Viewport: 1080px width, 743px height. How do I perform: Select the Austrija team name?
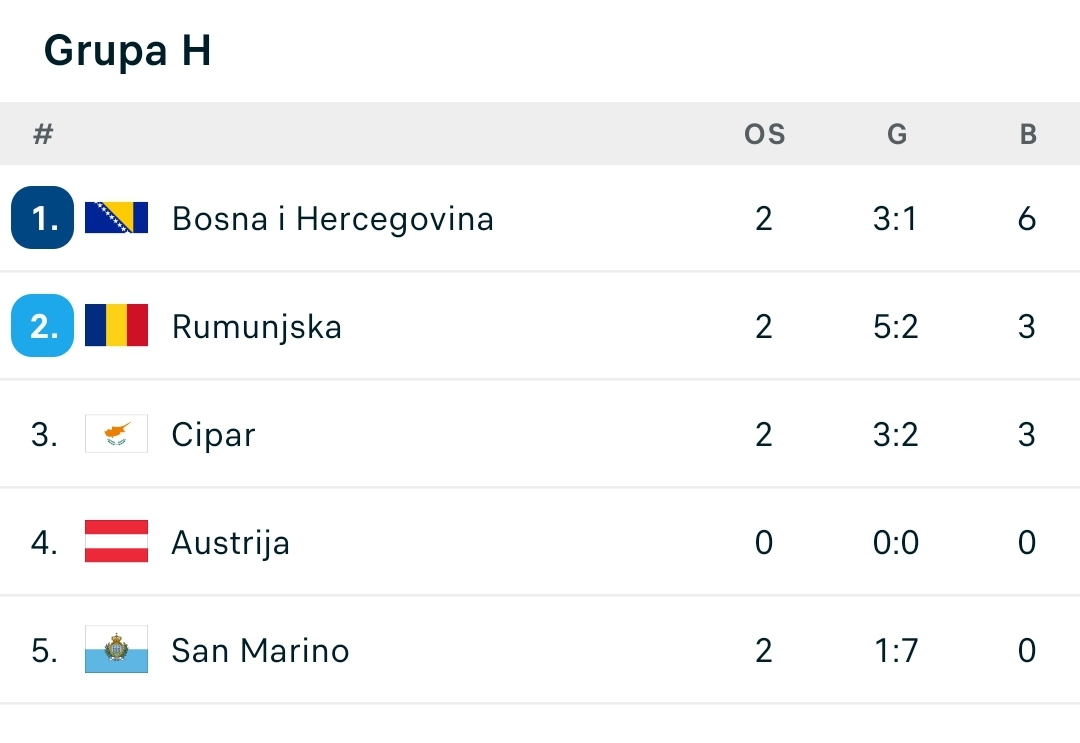pyautogui.click(x=231, y=543)
